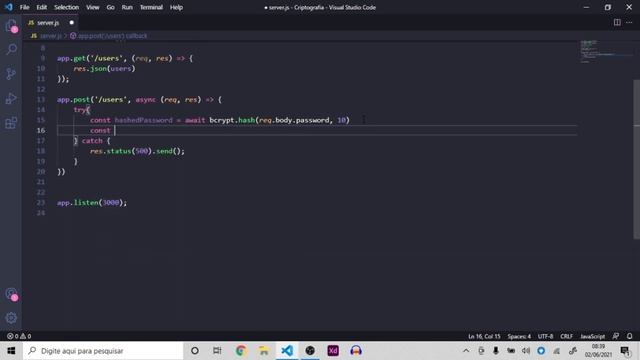The height and width of the screenshot is (360, 640).
Task: Click the editor vertical scrollbar
Action: click(637, 159)
